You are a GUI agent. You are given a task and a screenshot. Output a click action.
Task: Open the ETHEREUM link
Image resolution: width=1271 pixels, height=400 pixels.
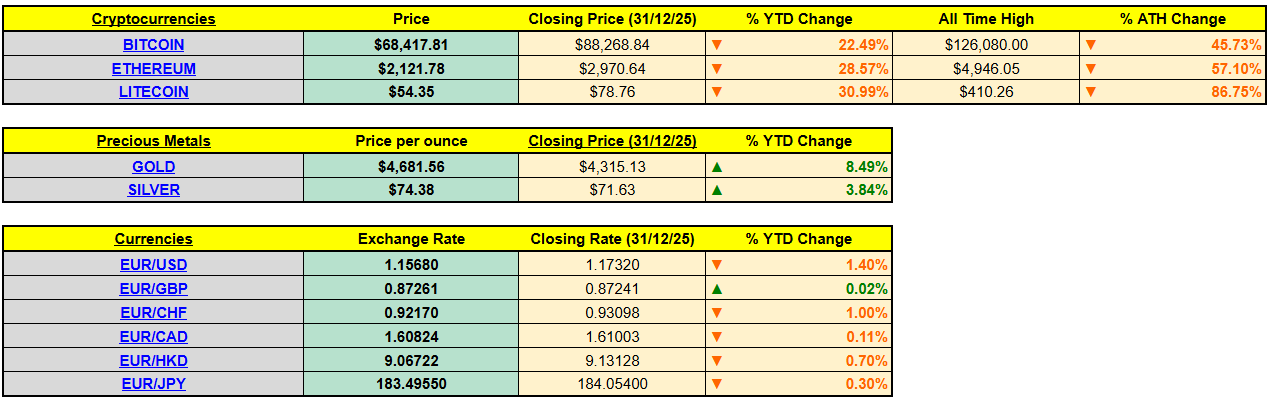point(153,68)
